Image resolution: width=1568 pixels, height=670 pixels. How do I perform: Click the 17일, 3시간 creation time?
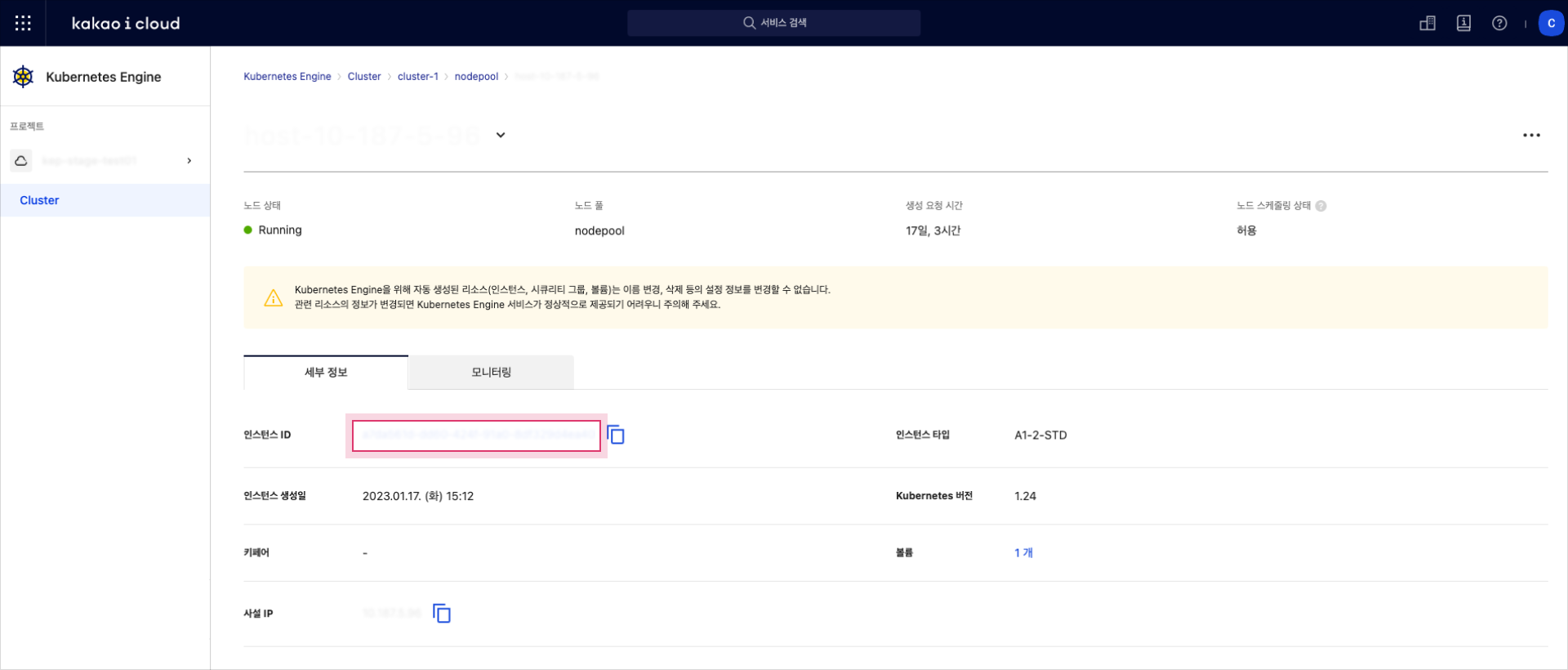(x=933, y=231)
